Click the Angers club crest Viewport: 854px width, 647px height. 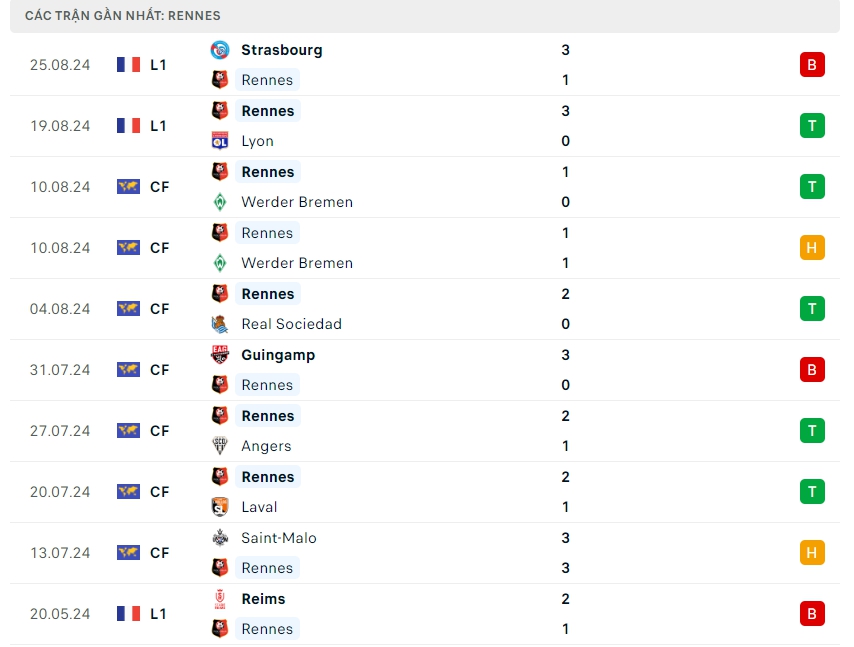[x=220, y=446]
